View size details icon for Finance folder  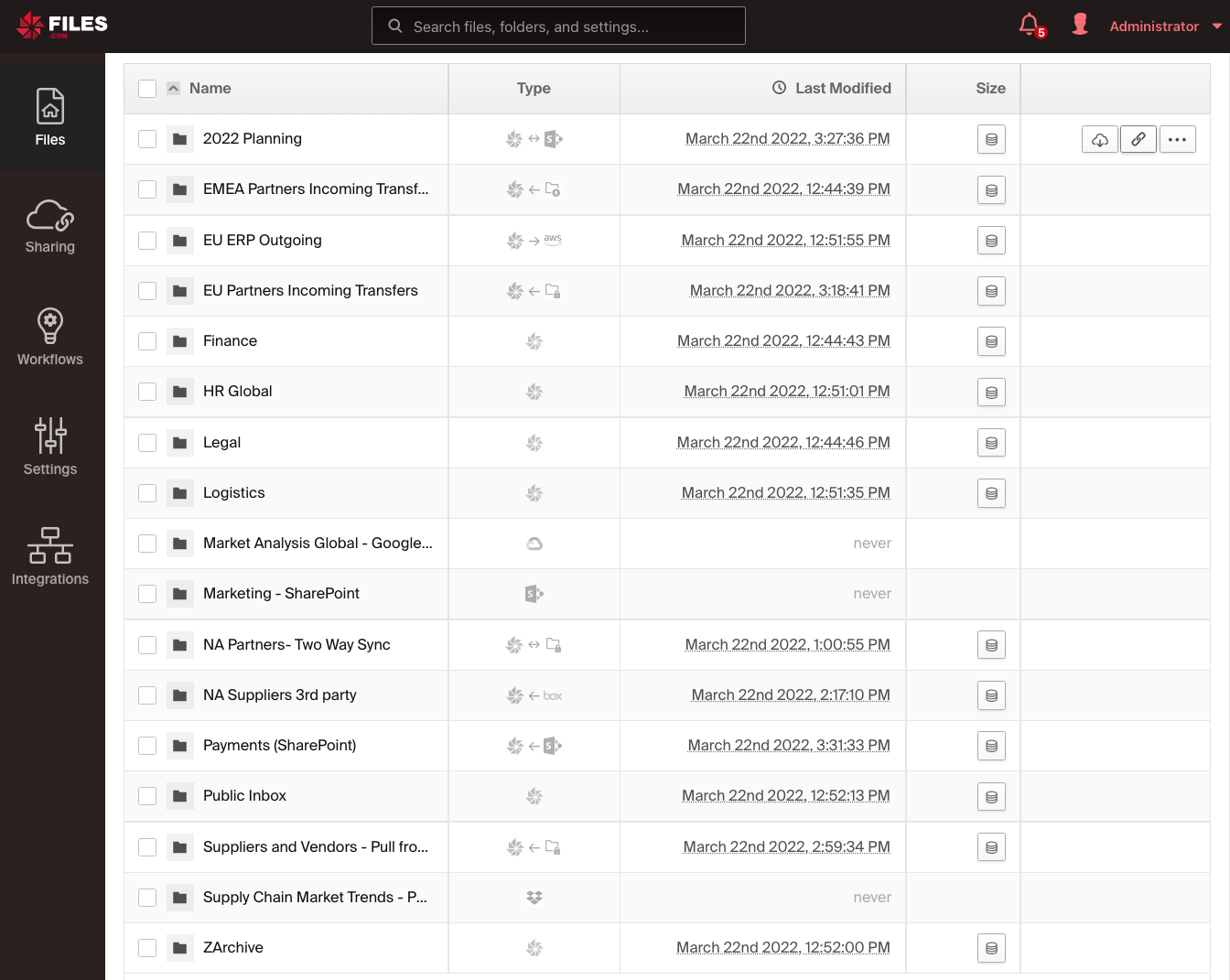(x=991, y=341)
